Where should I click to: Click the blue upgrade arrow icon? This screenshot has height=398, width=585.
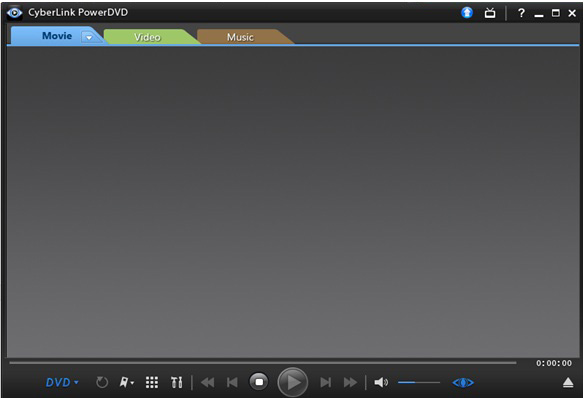pyautogui.click(x=467, y=13)
